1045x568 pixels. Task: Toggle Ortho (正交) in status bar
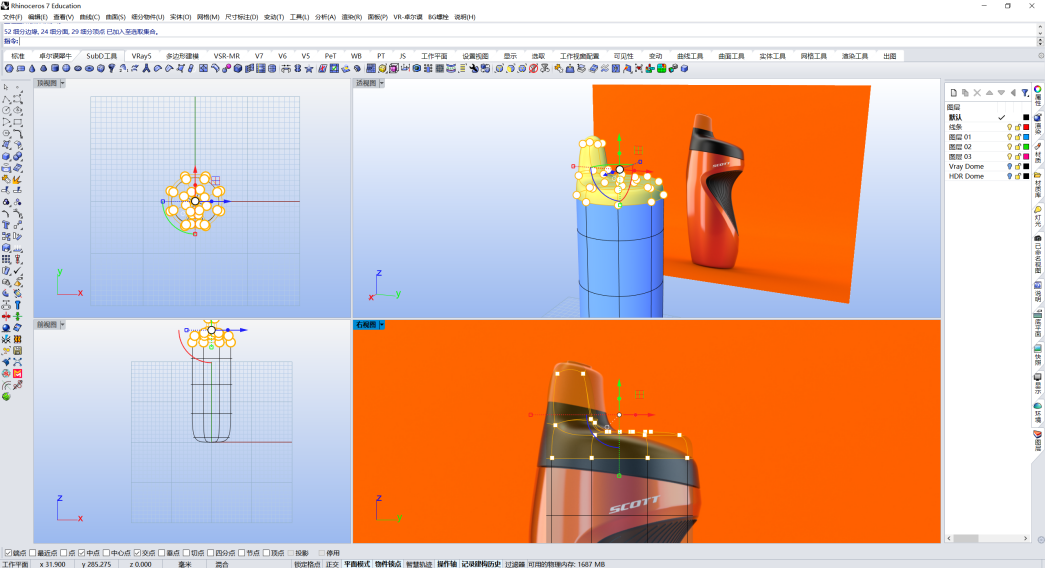(332, 564)
